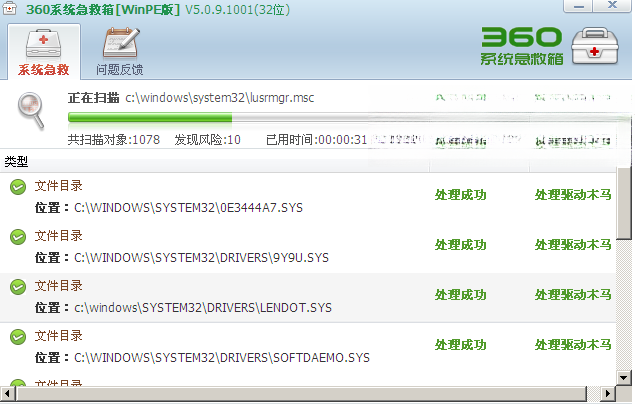Click the scan progress bar
The height and width of the screenshot is (405, 635).
coord(349,117)
